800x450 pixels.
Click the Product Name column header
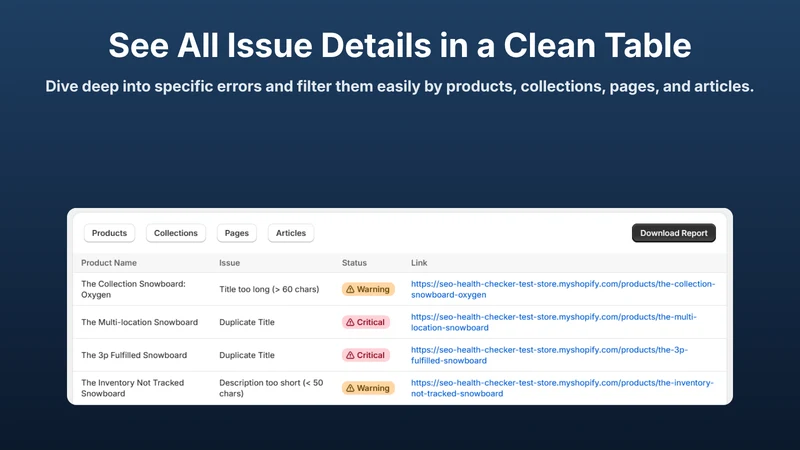(x=109, y=263)
